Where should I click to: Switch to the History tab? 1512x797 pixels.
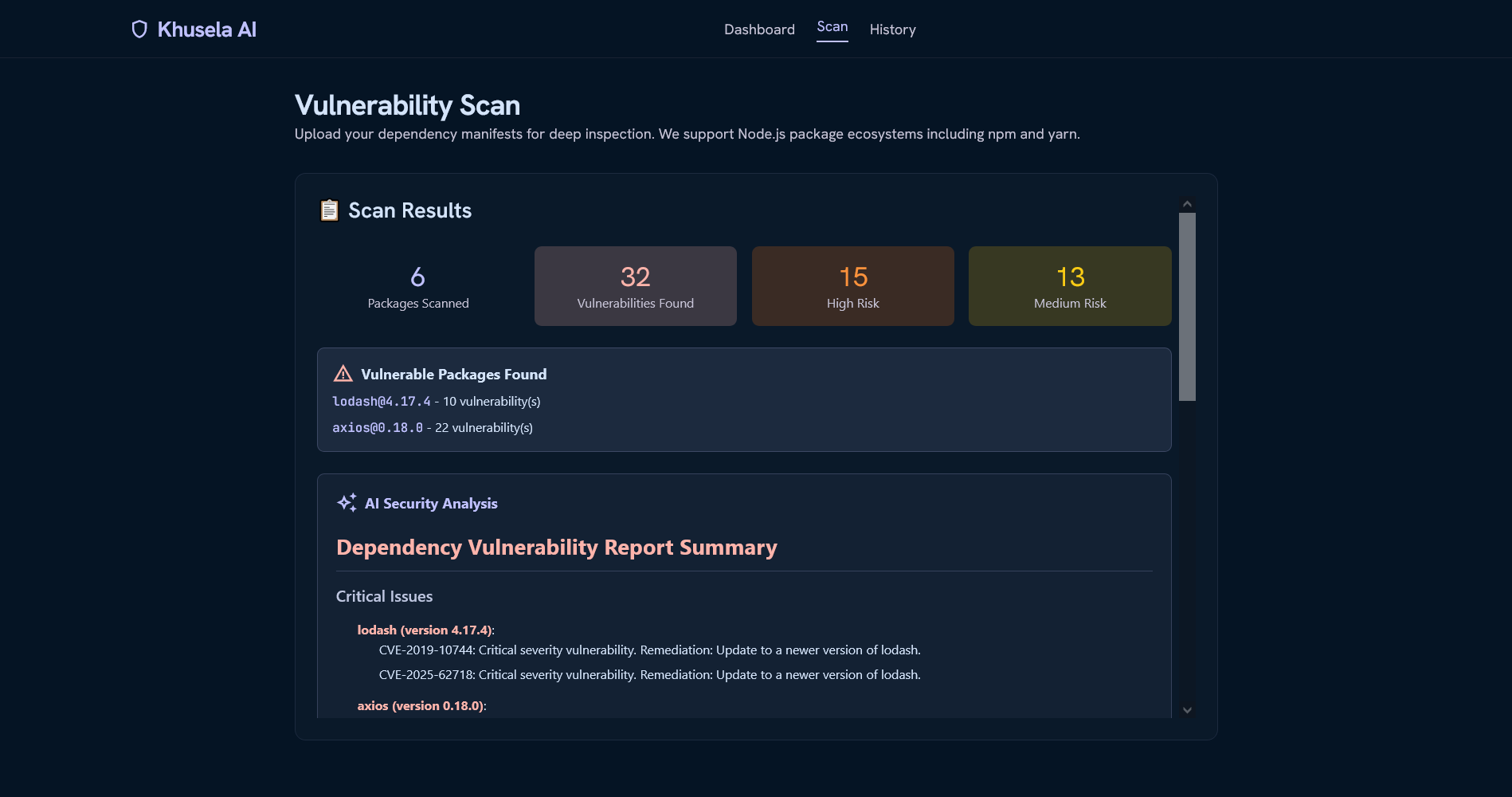click(x=892, y=29)
